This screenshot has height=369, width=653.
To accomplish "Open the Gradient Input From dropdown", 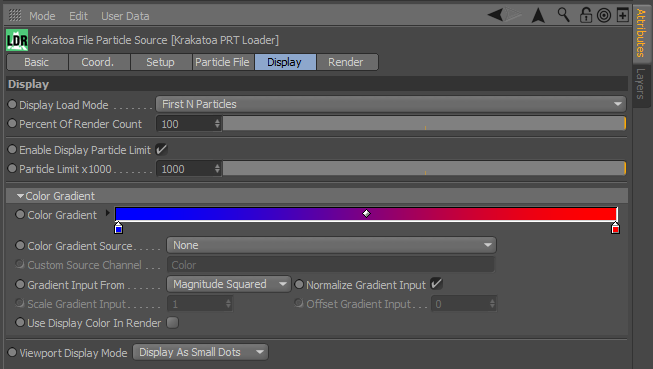I will coord(229,284).
